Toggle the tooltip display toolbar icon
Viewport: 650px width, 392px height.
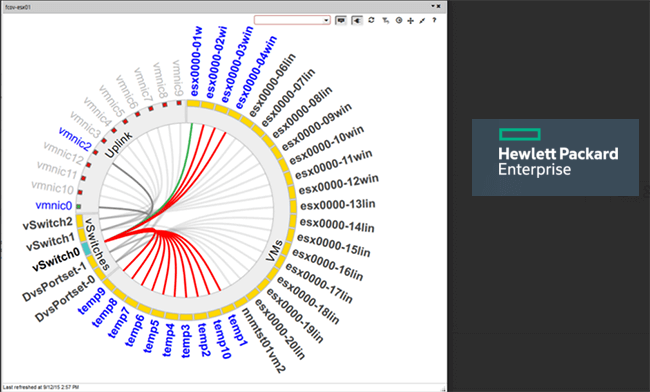[341, 20]
